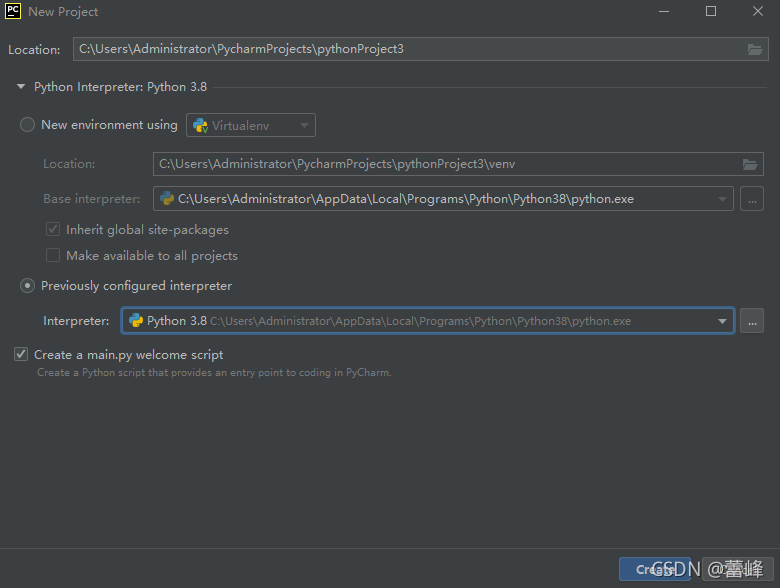This screenshot has width=780, height=588.
Task: Toggle Inherit global site-packages checkbox
Action: pyautogui.click(x=53, y=229)
